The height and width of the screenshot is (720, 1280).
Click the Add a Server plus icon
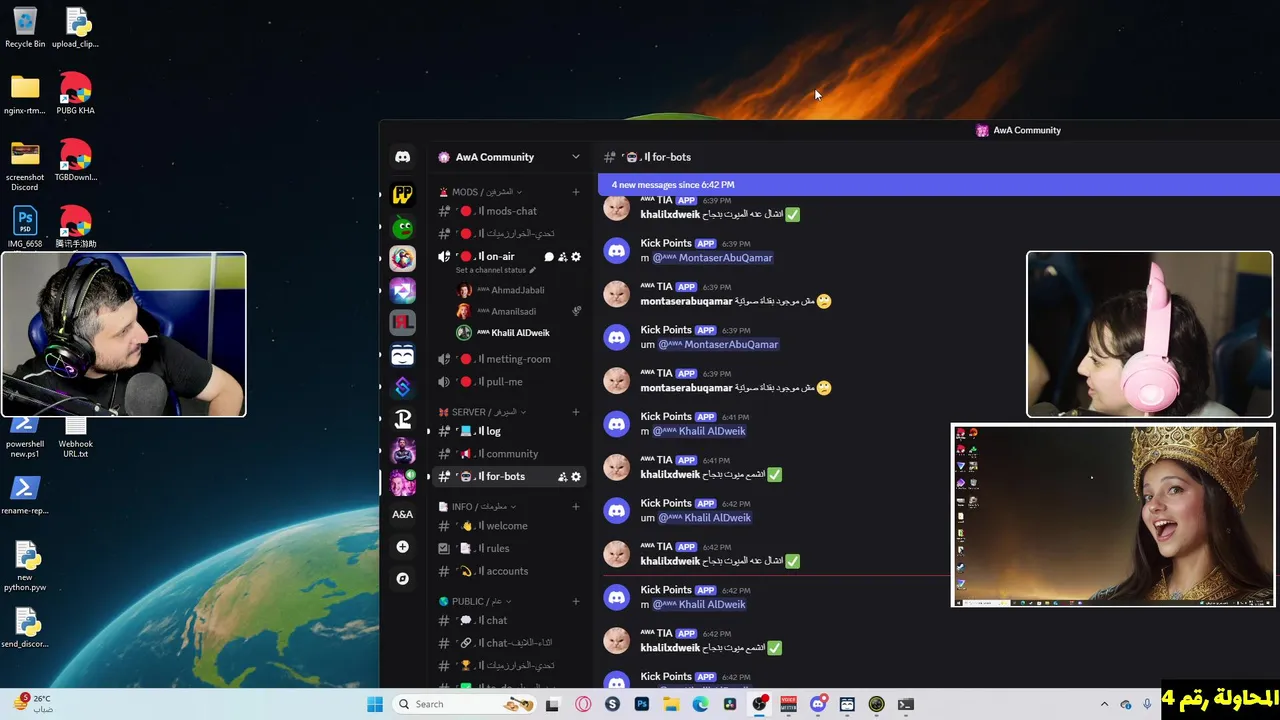coord(402,547)
